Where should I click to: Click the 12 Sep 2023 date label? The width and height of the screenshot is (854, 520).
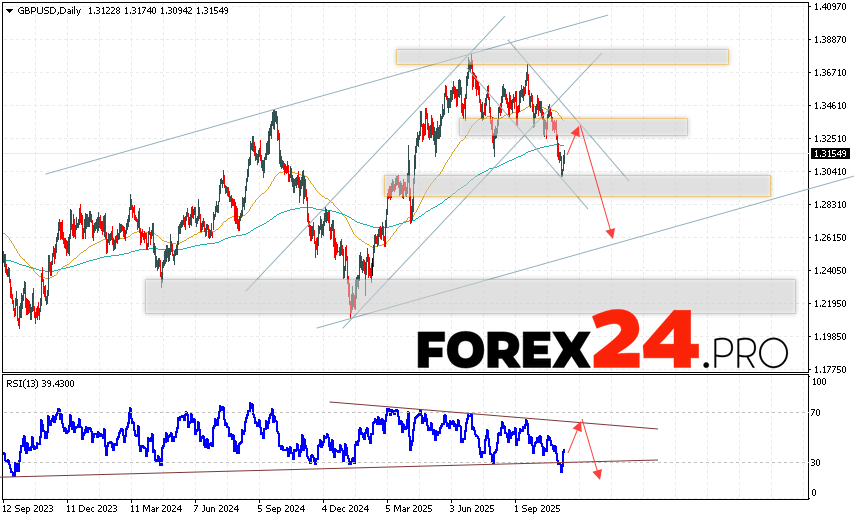[28, 508]
